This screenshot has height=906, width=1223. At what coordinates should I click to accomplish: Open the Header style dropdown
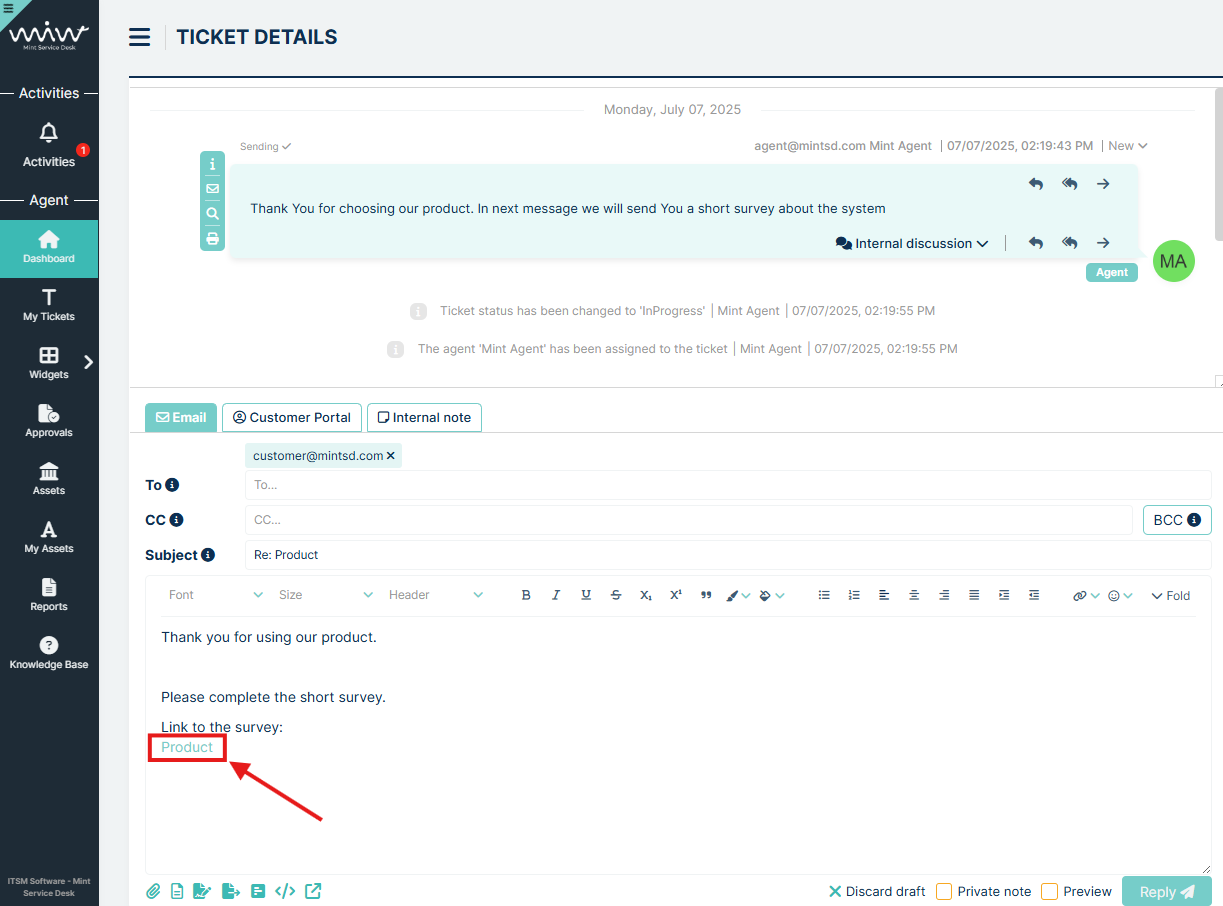click(x=435, y=595)
